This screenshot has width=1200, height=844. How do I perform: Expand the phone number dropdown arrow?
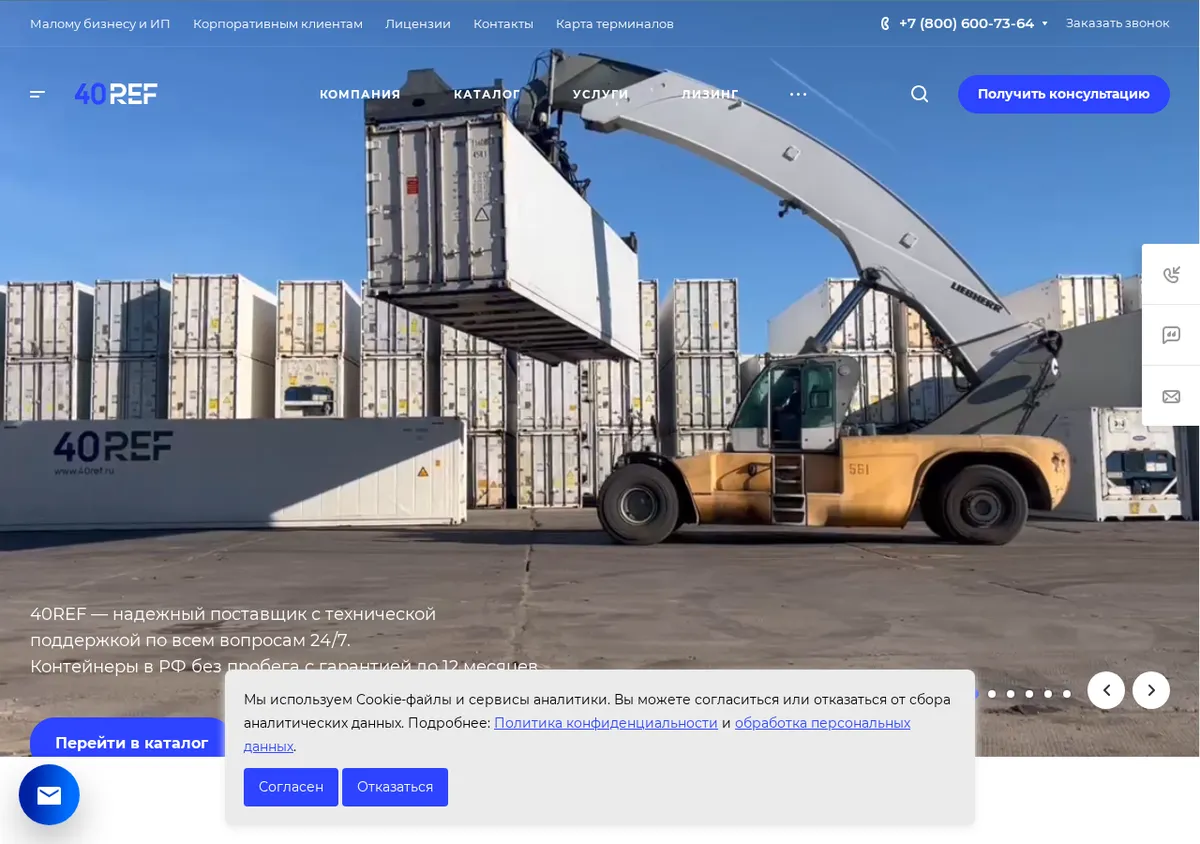point(1045,23)
